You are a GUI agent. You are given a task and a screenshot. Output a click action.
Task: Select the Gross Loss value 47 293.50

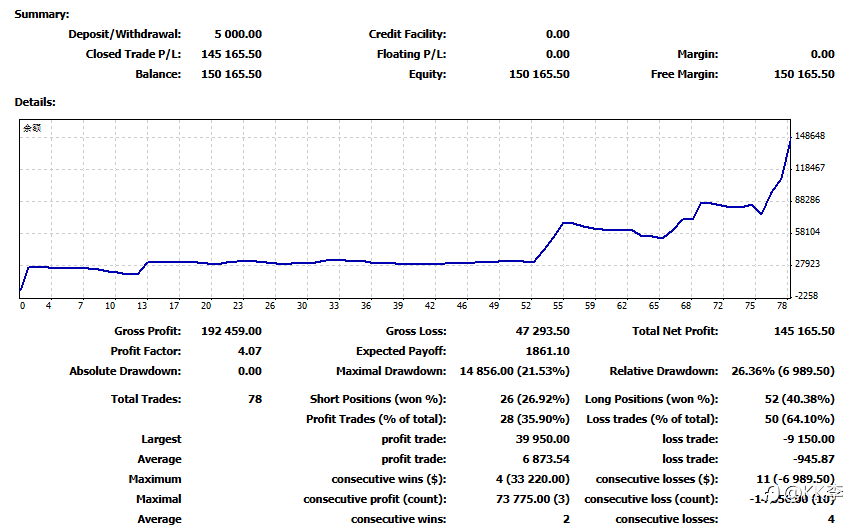click(x=542, y=331)
